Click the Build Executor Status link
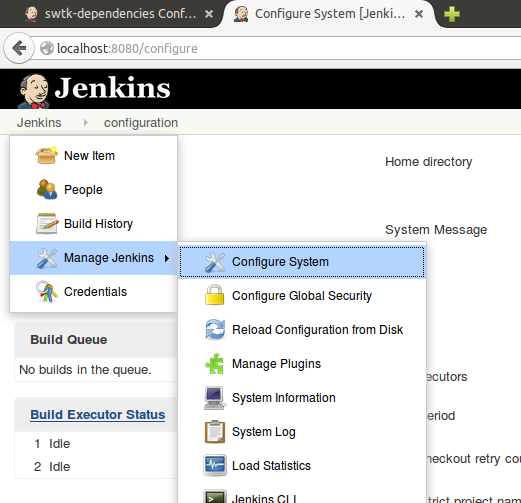 click(x=98, y=415)
